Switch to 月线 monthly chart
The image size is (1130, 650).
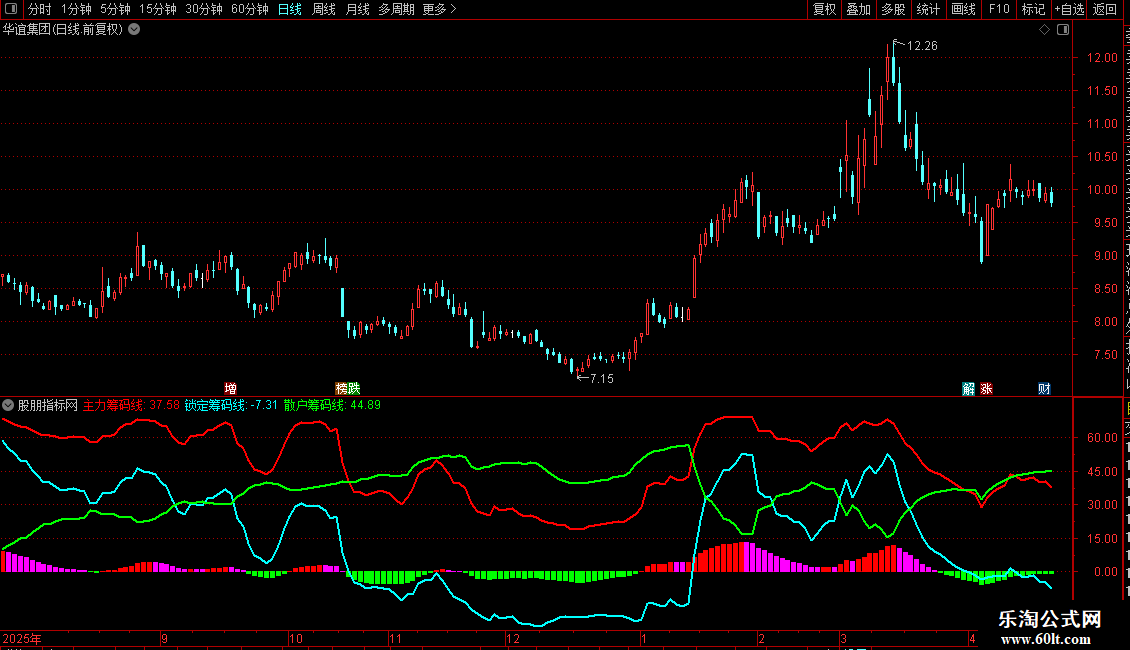point(357,9)
